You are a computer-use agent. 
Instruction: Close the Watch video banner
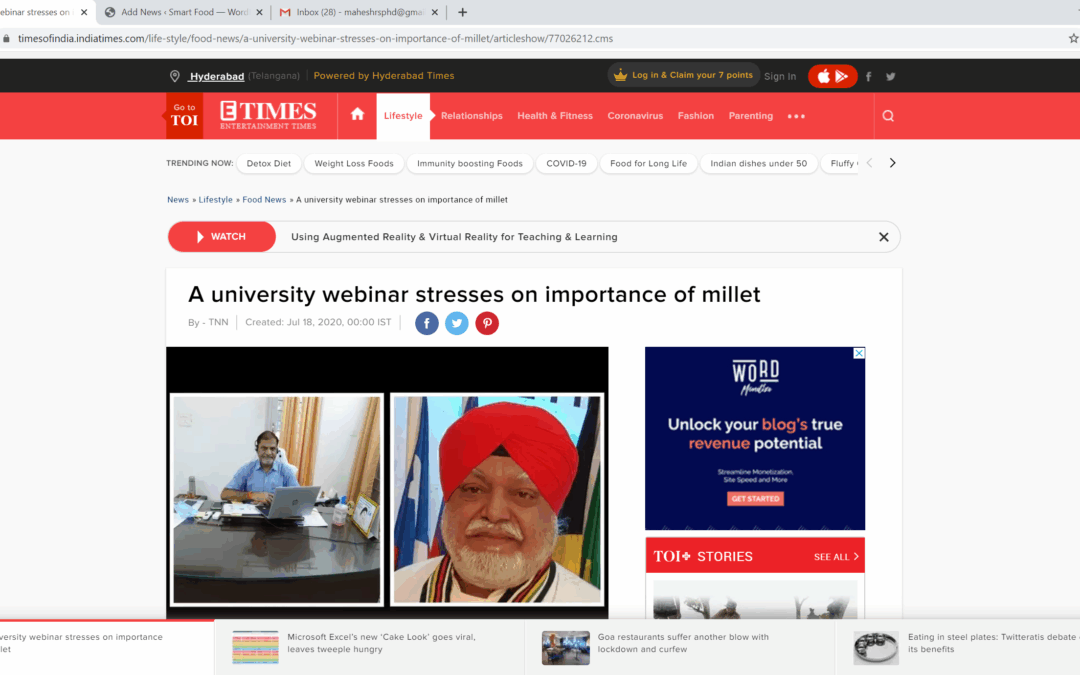click(883, 237)
